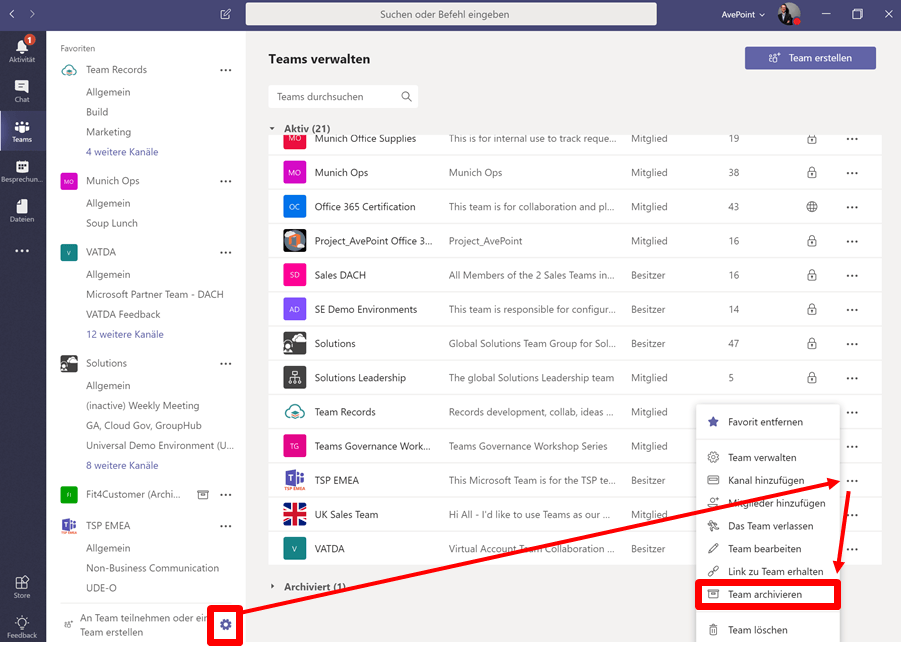The width and height of the screenshot is (901, 646).
Task: Choose Team archivieren from context menu
Action: [768, 594]
